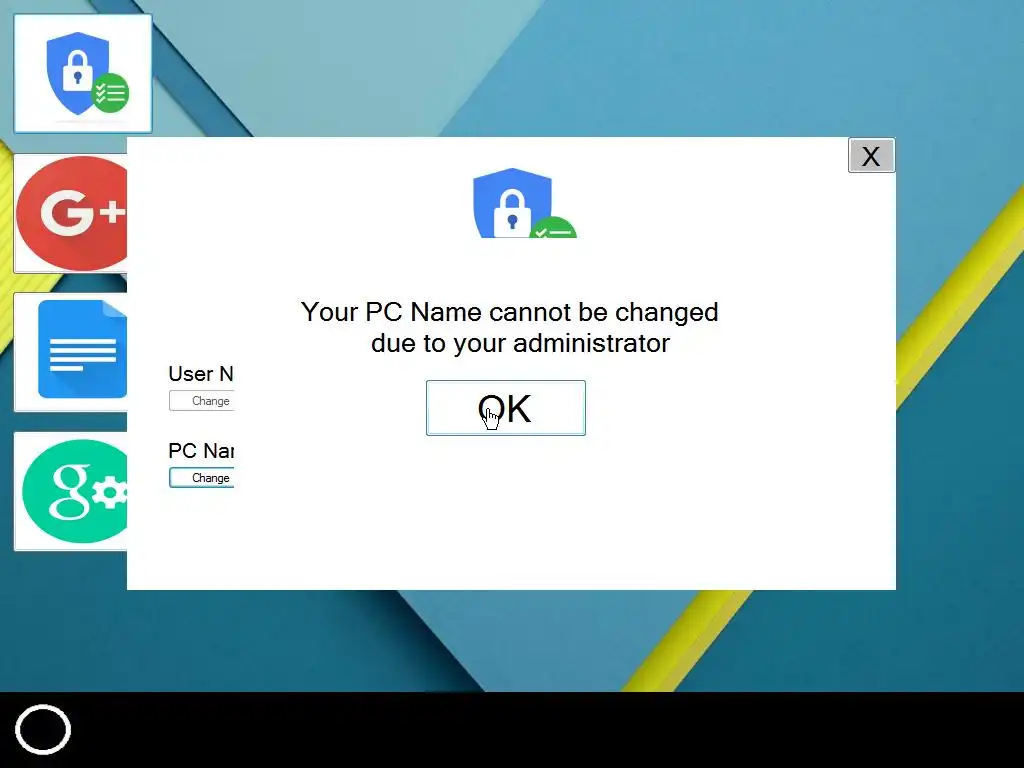Viewport: 1024px width, 768px height.
Task: Click the "due to your administrator" line
Action: (x=520, y=344)
